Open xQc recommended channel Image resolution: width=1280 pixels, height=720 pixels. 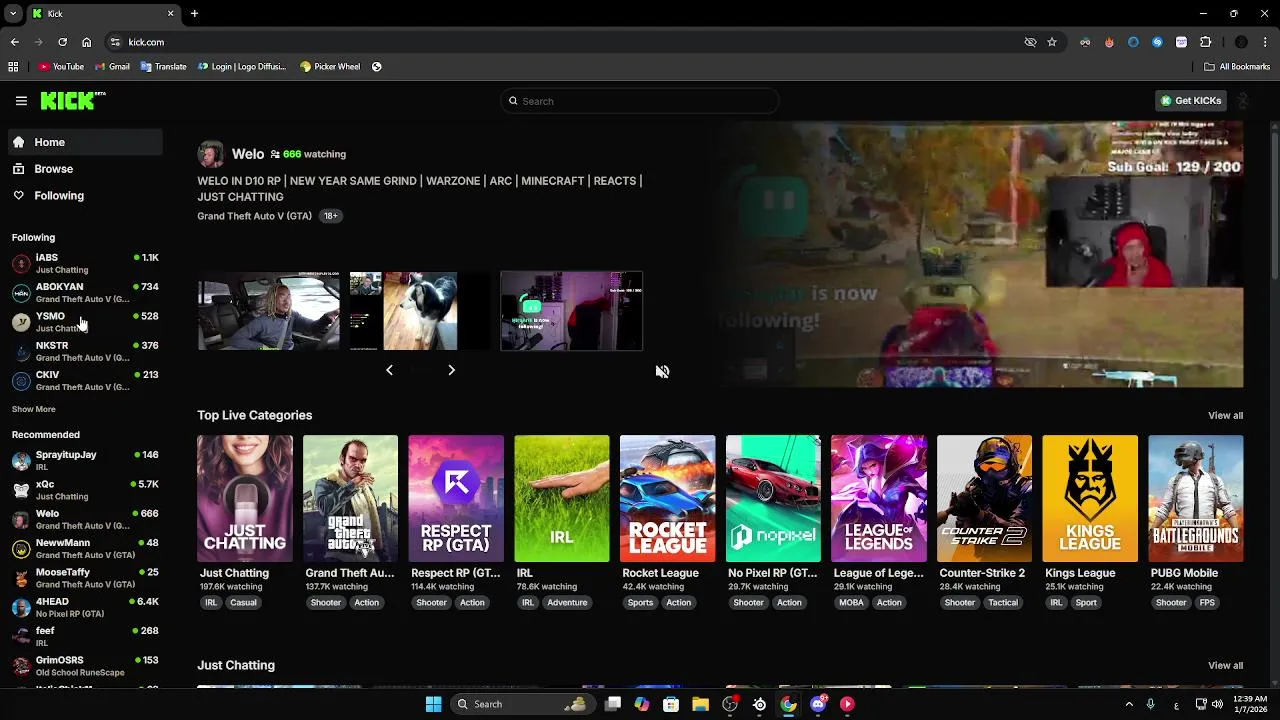[85, 489]
